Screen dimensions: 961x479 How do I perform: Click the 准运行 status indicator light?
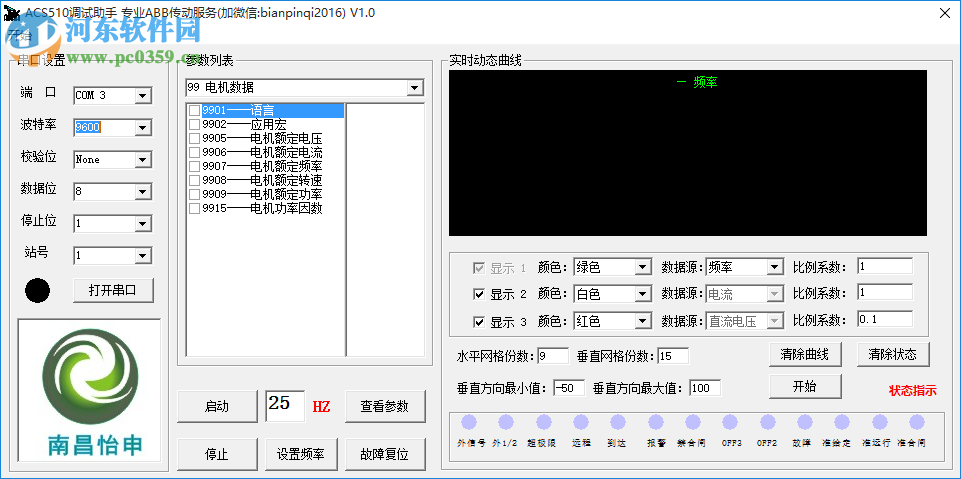click(880, 422)
